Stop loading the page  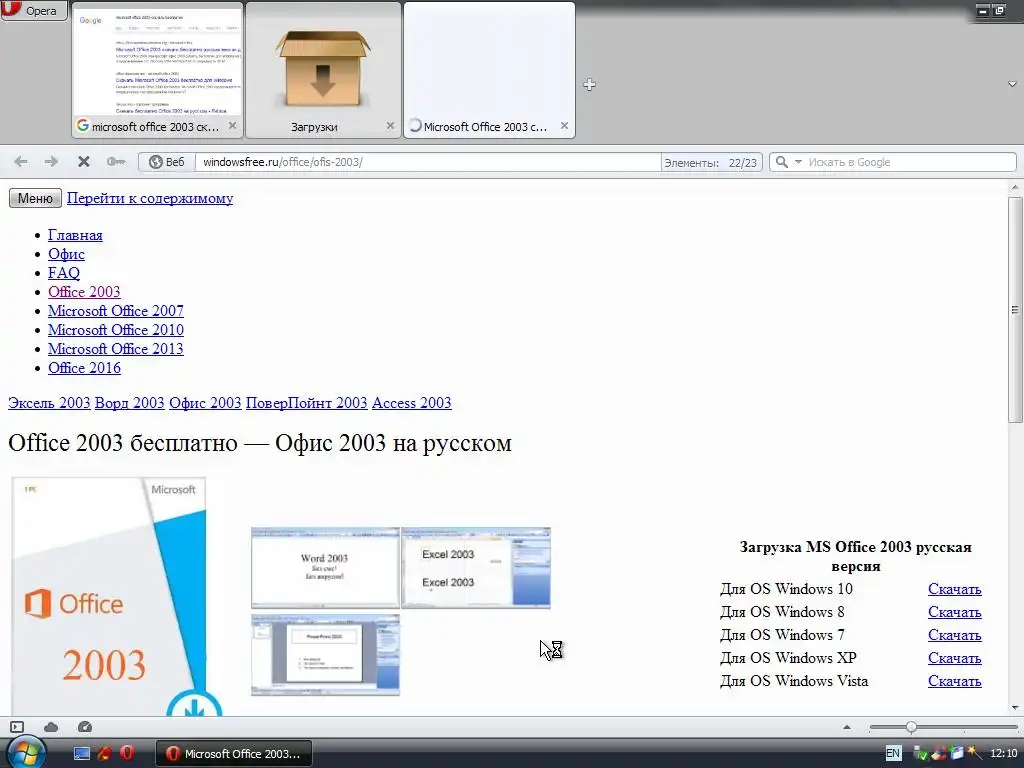(x=84, y=161)
